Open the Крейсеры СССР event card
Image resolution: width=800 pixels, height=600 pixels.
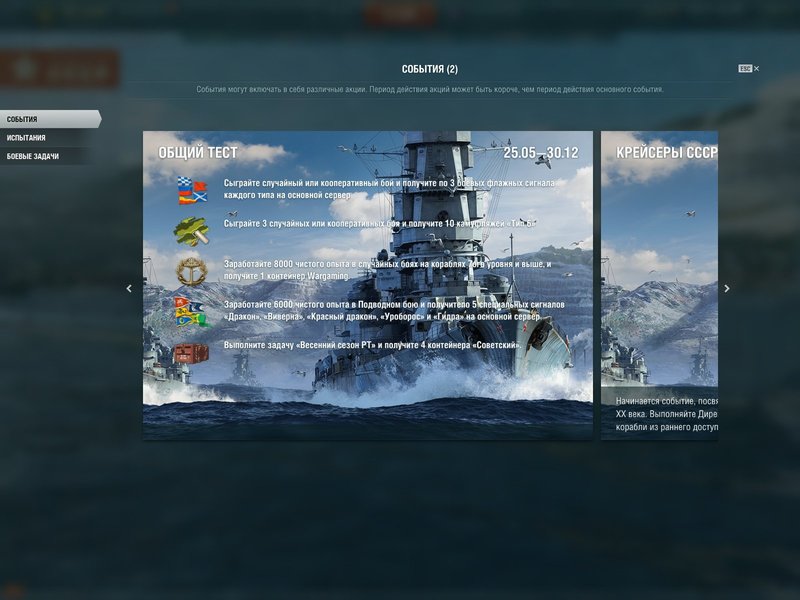point(659,285)
